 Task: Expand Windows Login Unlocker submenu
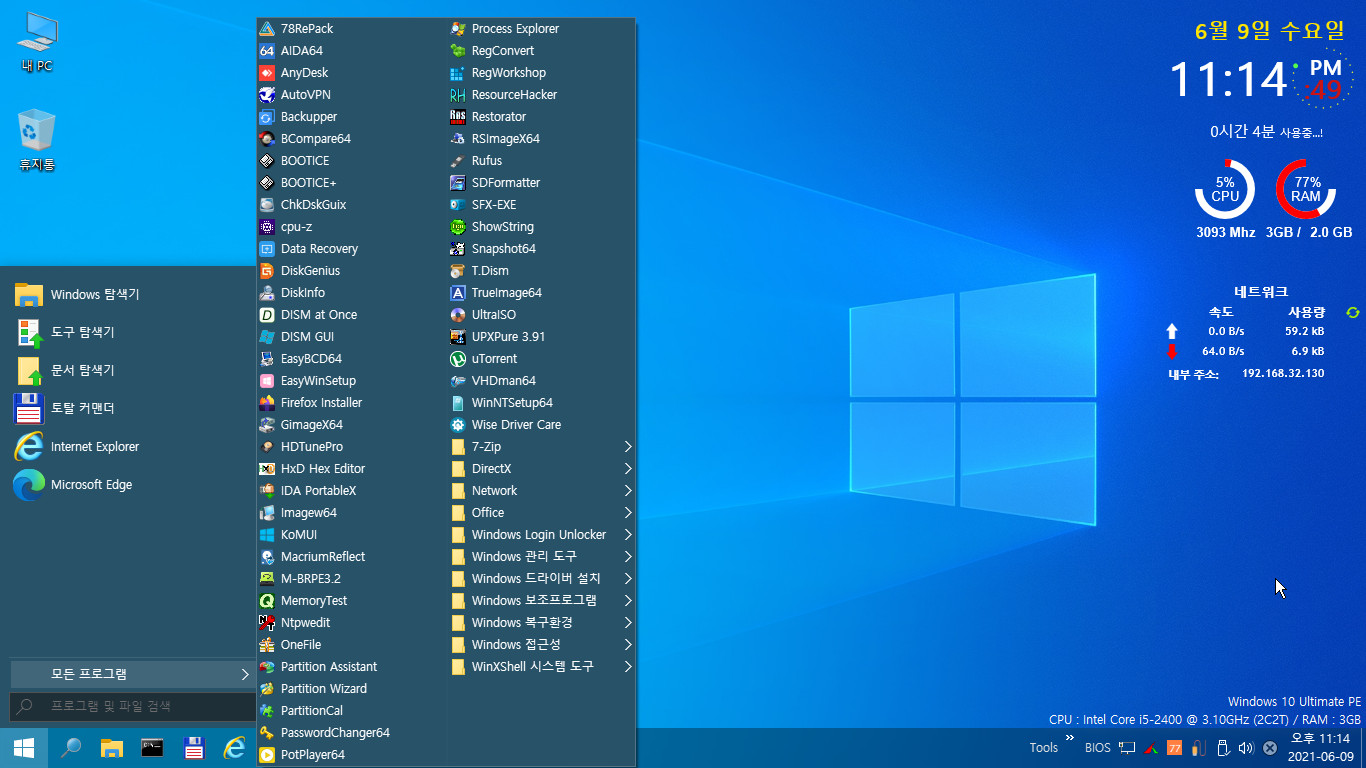click(541, 535)
